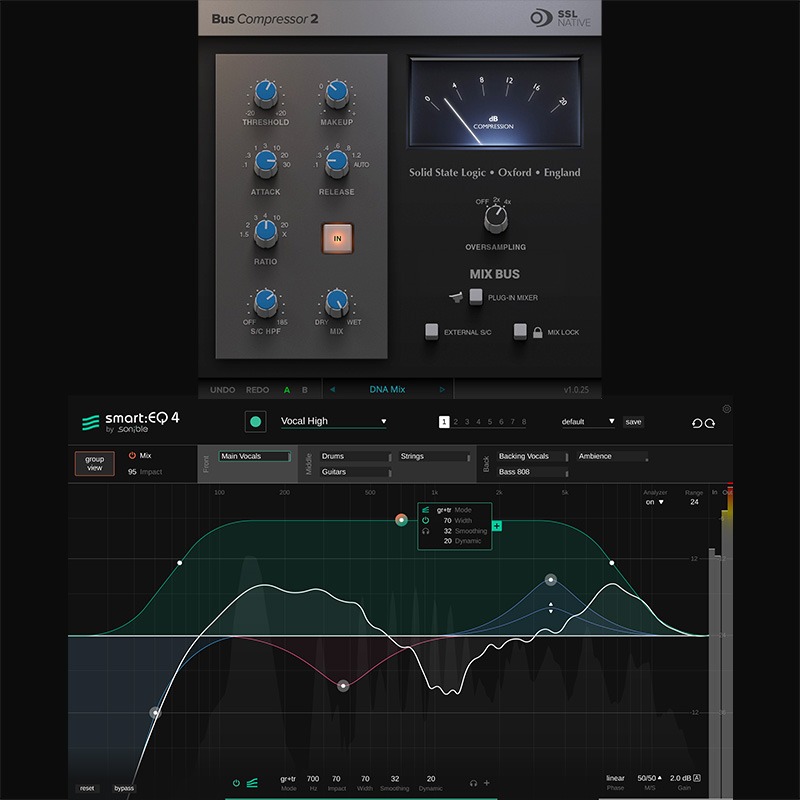This screenshot has width=800, height=800.
Task: Click the blue boost band node
Action: click(x=551, y=580)
